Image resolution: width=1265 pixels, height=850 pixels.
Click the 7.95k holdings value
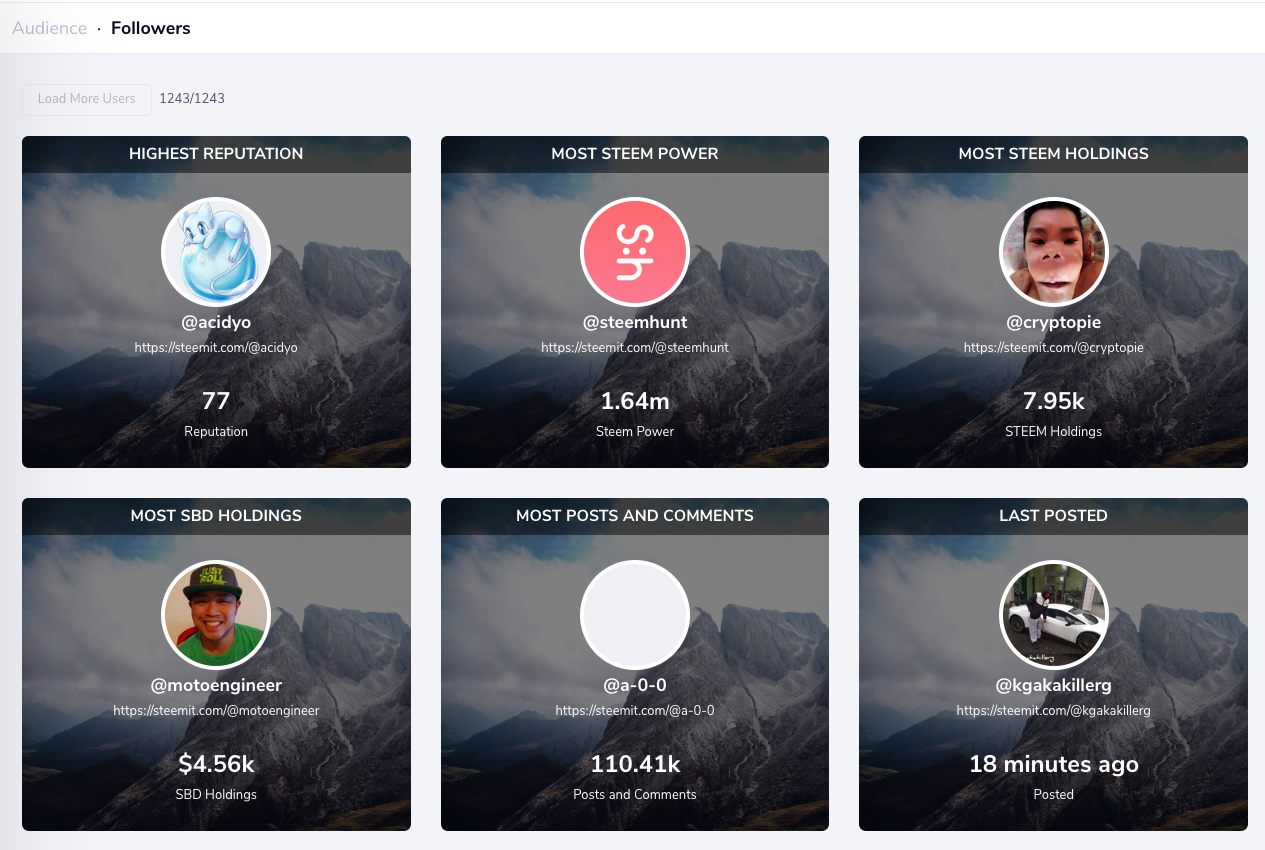pyautogui.click(x=1054, y=402)
